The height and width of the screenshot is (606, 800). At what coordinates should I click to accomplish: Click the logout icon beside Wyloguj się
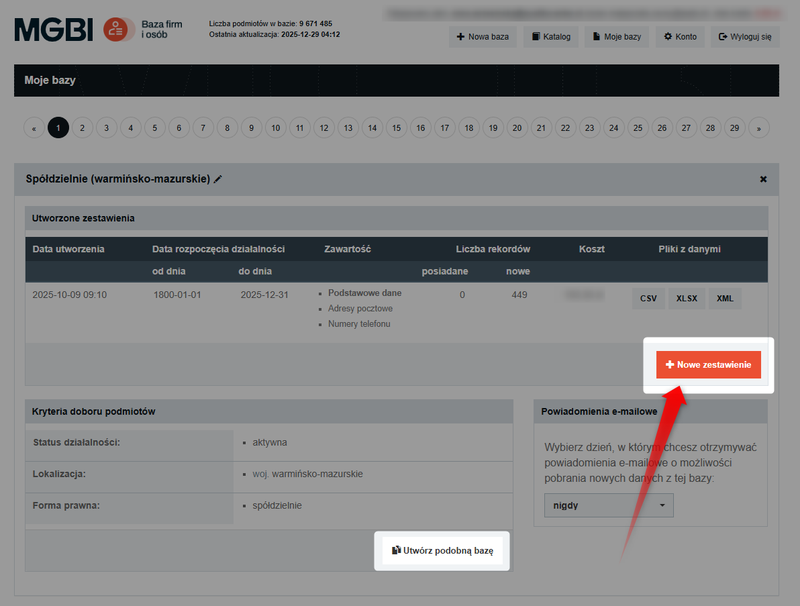click(721, 36)
